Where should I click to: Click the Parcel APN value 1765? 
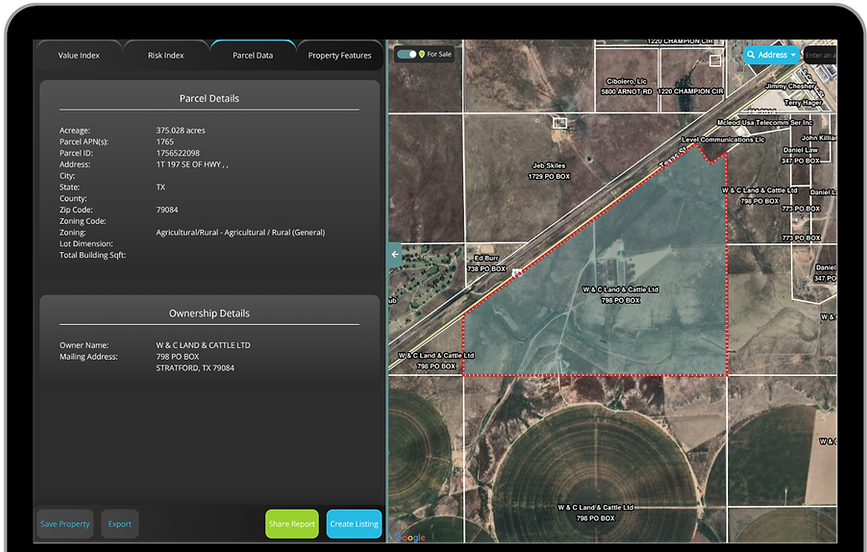(x=165, y=142)
